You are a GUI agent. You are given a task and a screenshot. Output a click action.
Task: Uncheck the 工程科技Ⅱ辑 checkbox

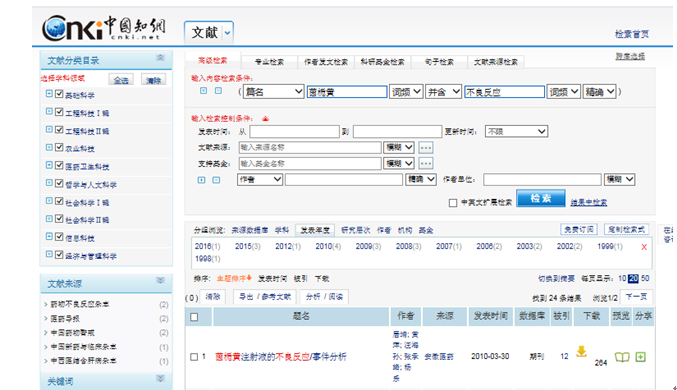59,130
